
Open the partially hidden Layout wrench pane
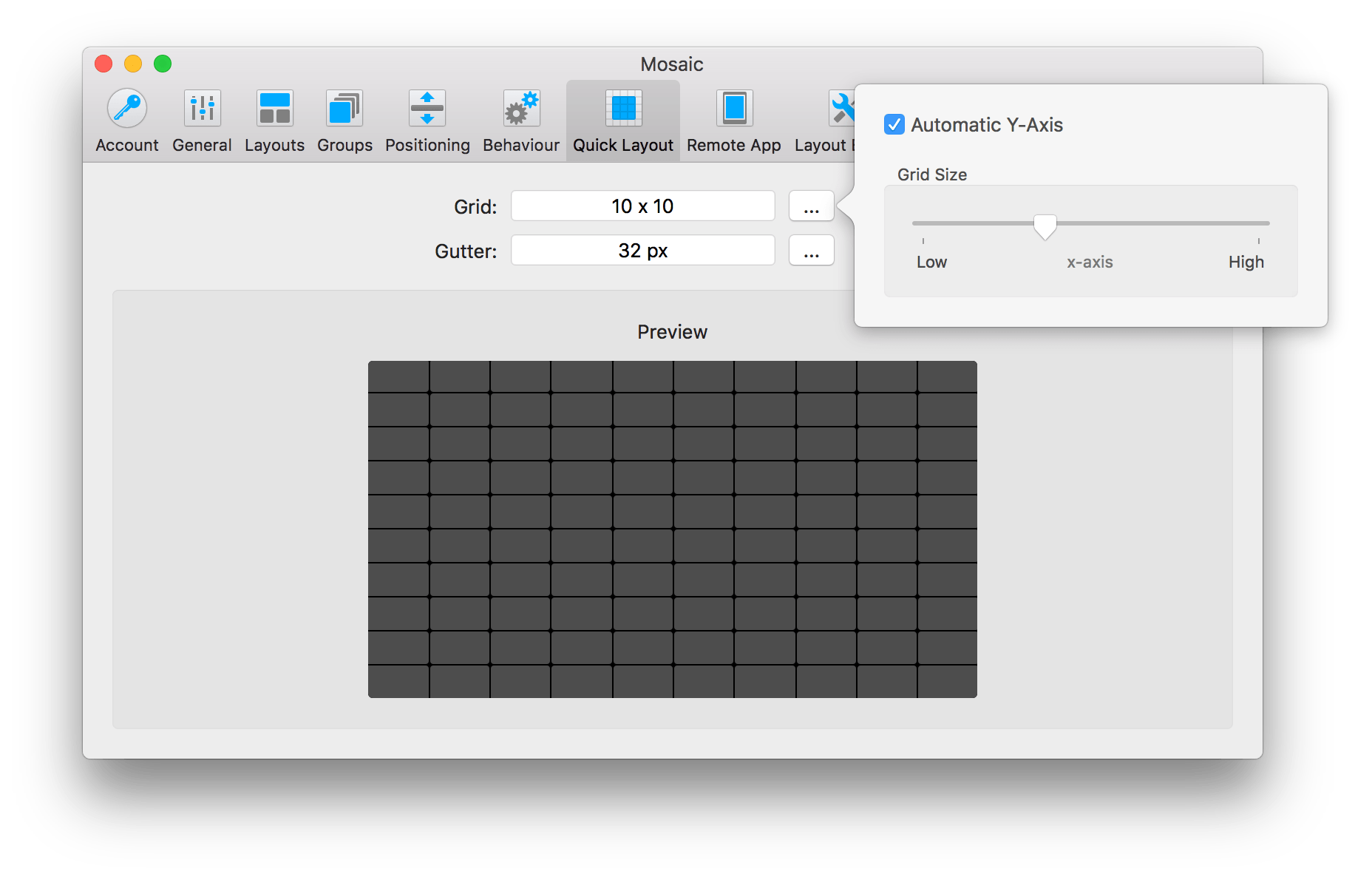pyautogui.click(x=824, y=121)
